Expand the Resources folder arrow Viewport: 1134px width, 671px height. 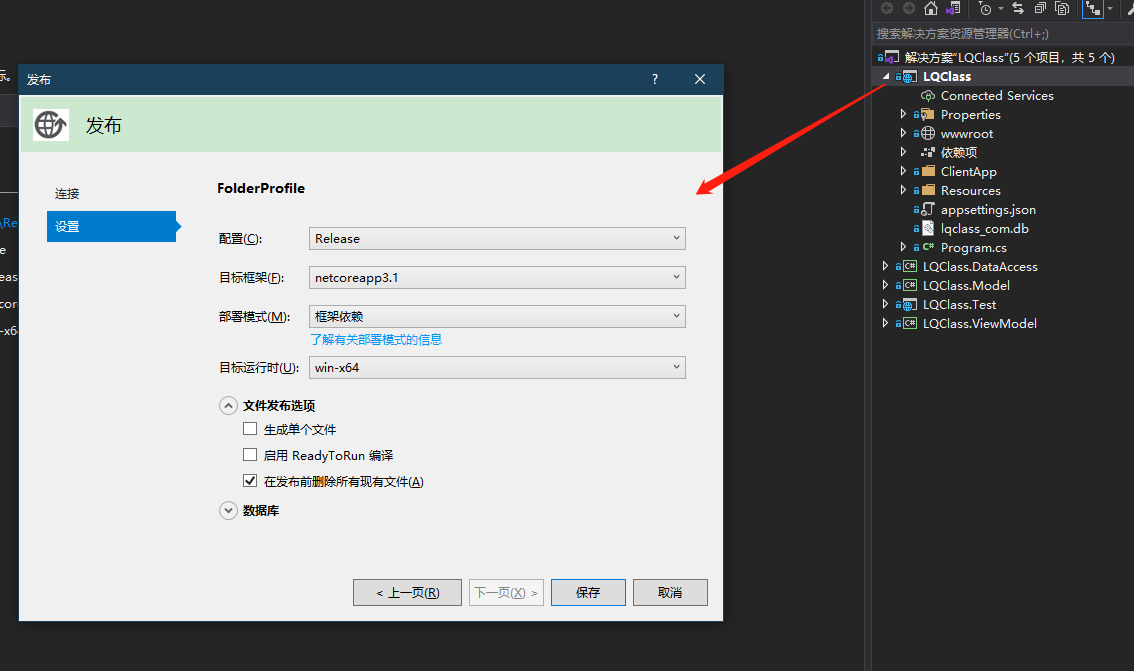click(903, 189)
